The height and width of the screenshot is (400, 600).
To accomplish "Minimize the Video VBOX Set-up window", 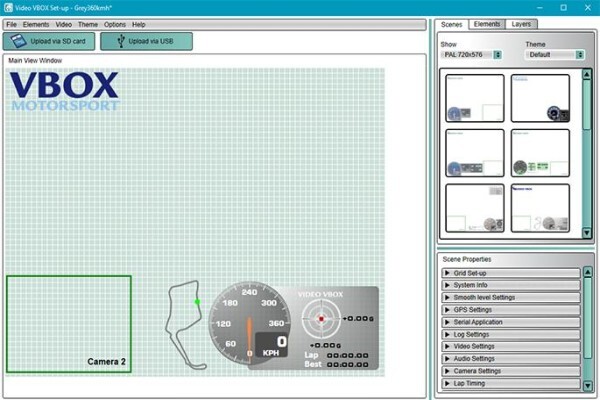I will pos(540,8).
